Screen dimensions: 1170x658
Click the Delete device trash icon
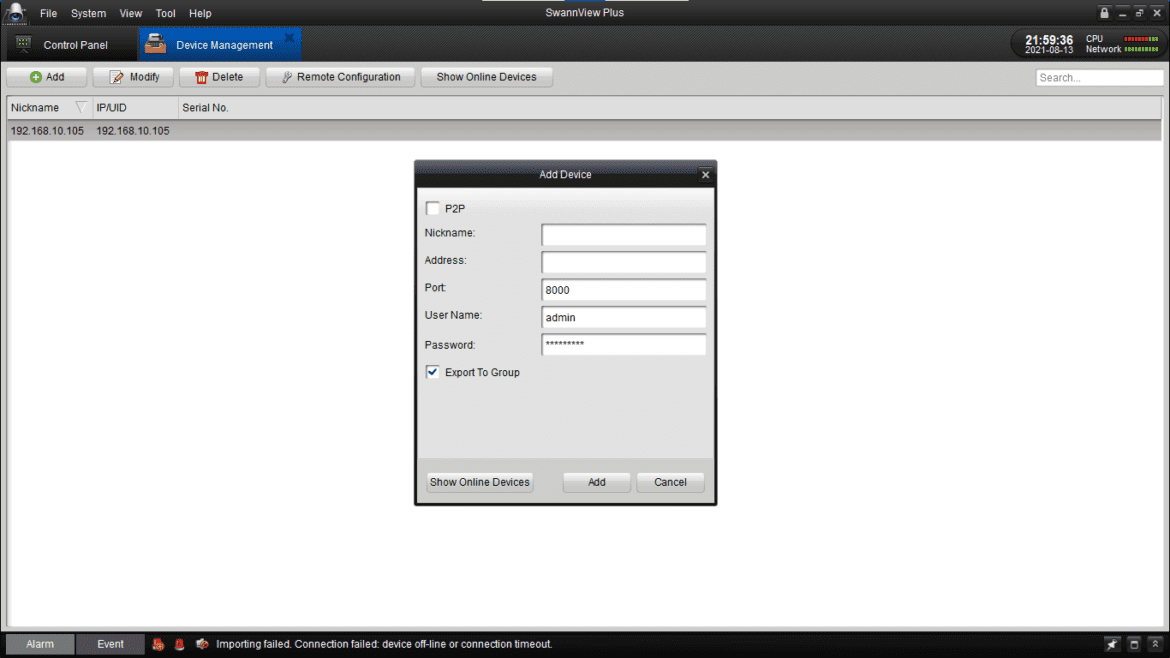pos(201,77)
